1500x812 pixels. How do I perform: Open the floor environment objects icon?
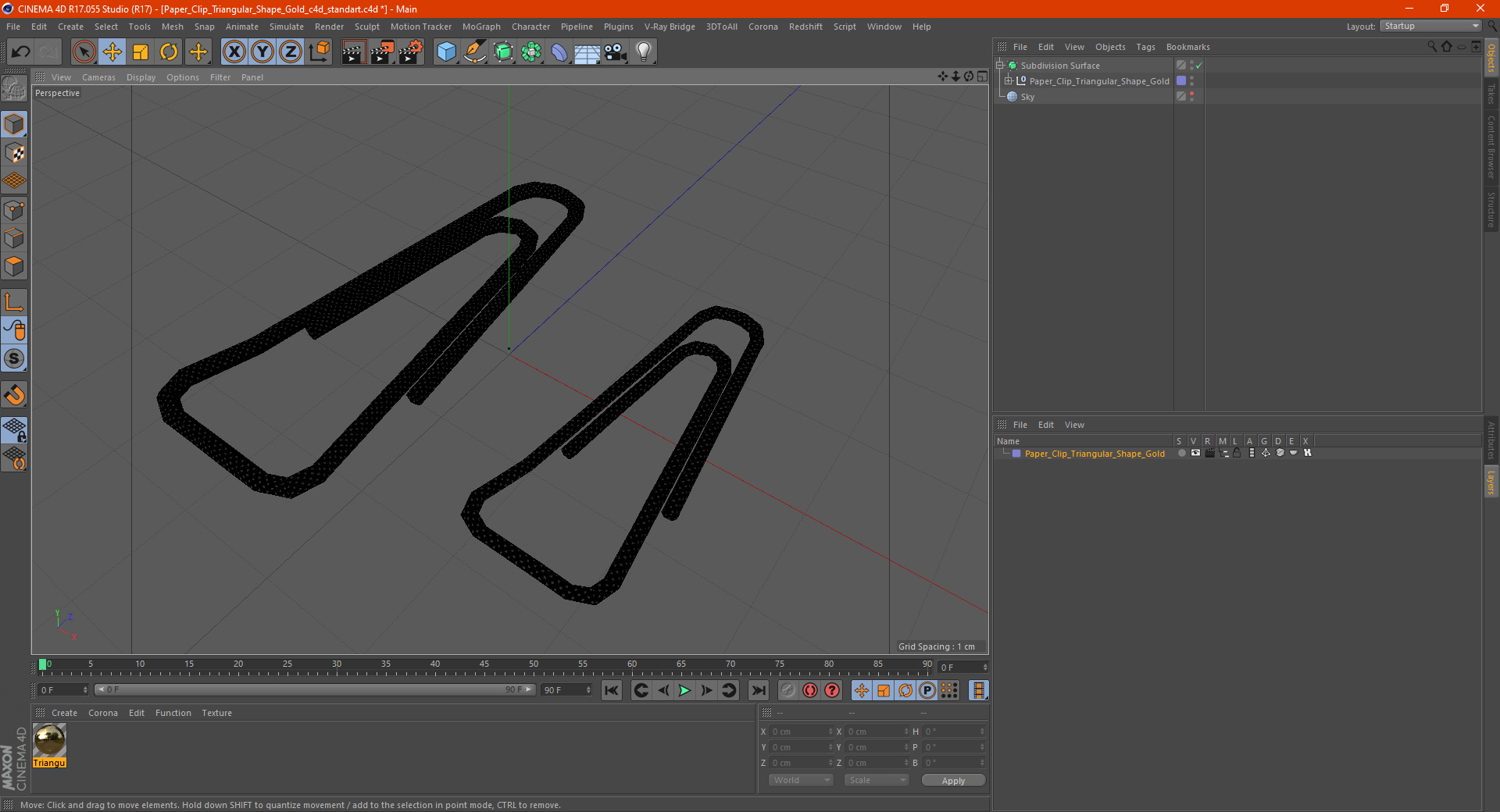click(x=587, y=52)
